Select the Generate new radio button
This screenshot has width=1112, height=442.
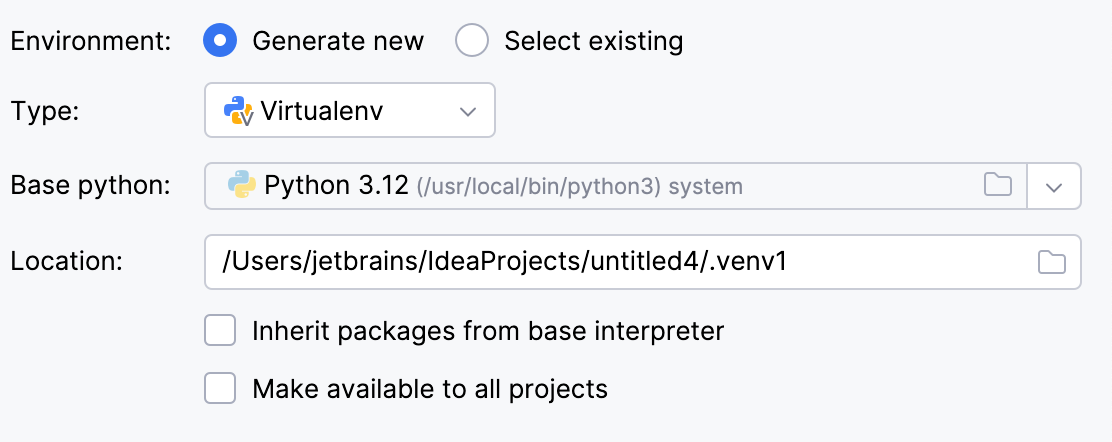click(x=220, y=40)
